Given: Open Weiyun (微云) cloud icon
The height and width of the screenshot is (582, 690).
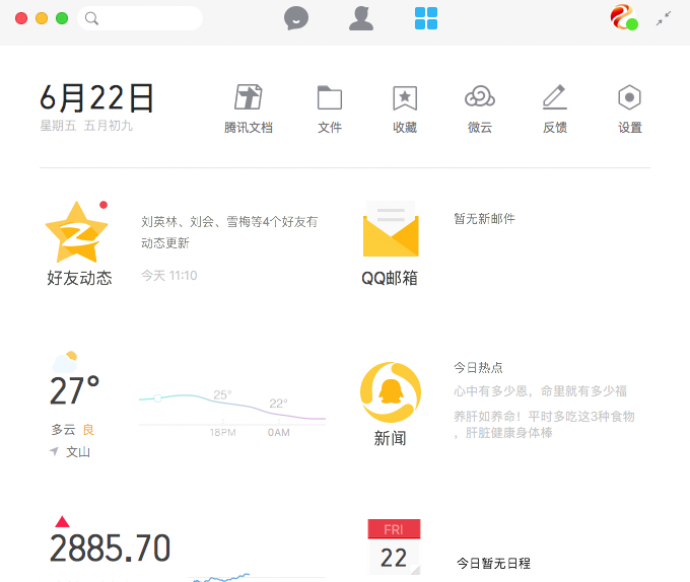Looking at the screenshot, I should tap(480, 96).
